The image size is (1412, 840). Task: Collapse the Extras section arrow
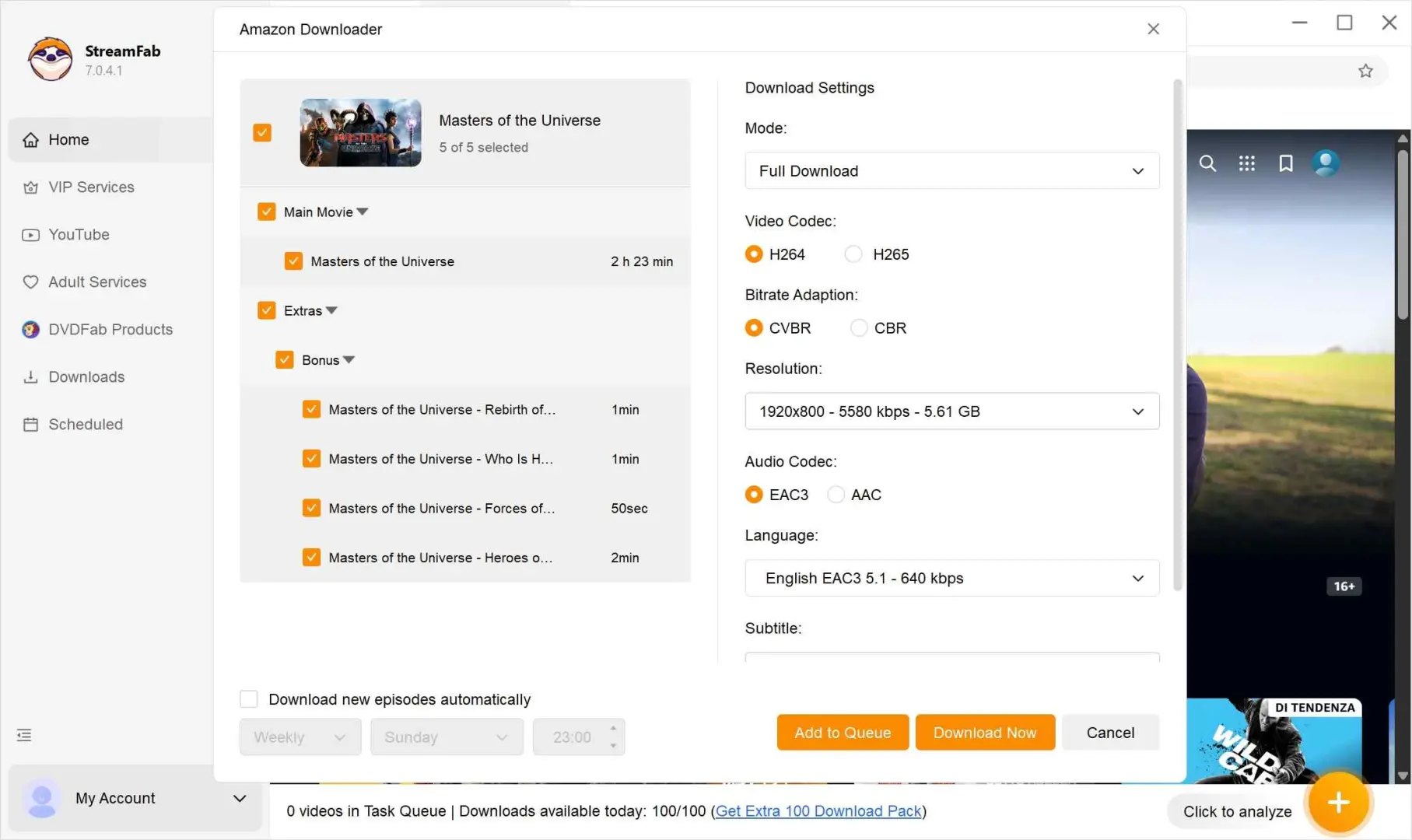pos(331,310)
